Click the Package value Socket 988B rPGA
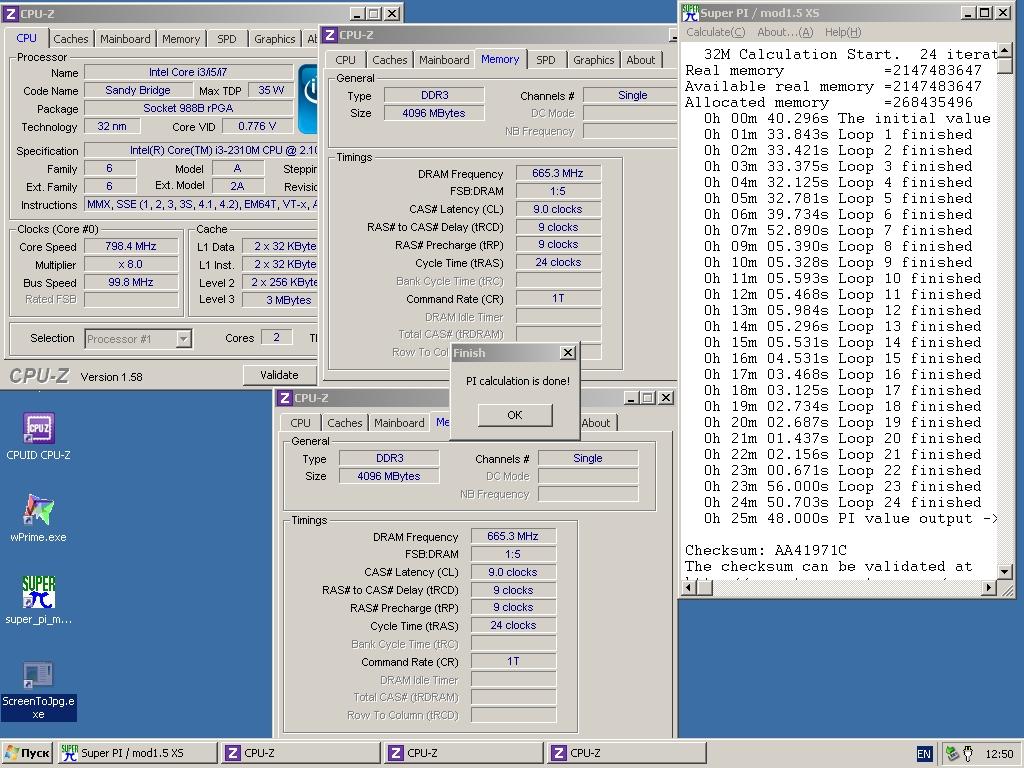Image resolution: width=1024 pixels, height=768 pixels. [x=188, y=108]
